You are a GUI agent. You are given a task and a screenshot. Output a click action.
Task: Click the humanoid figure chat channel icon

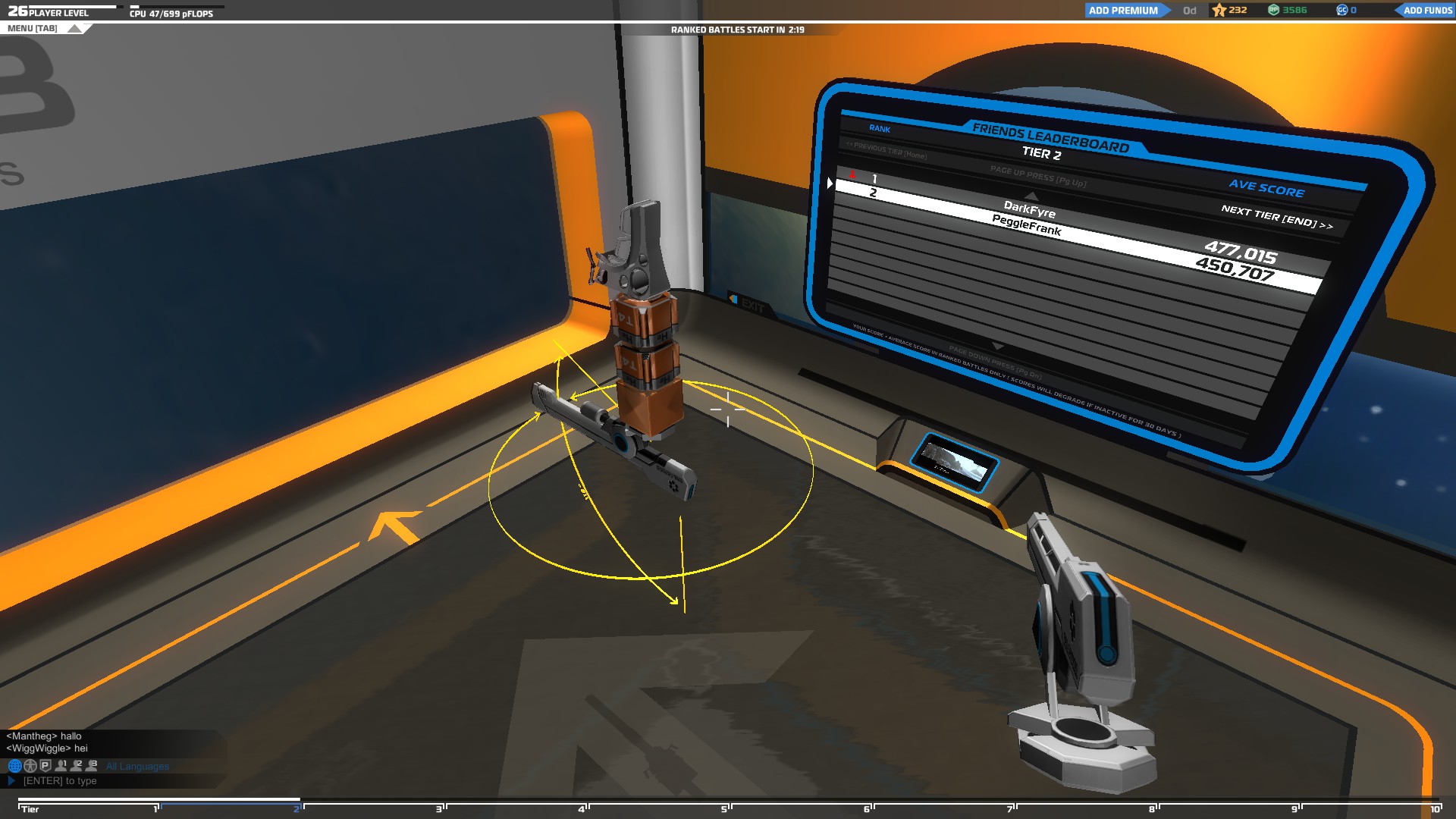pos(30,766)
